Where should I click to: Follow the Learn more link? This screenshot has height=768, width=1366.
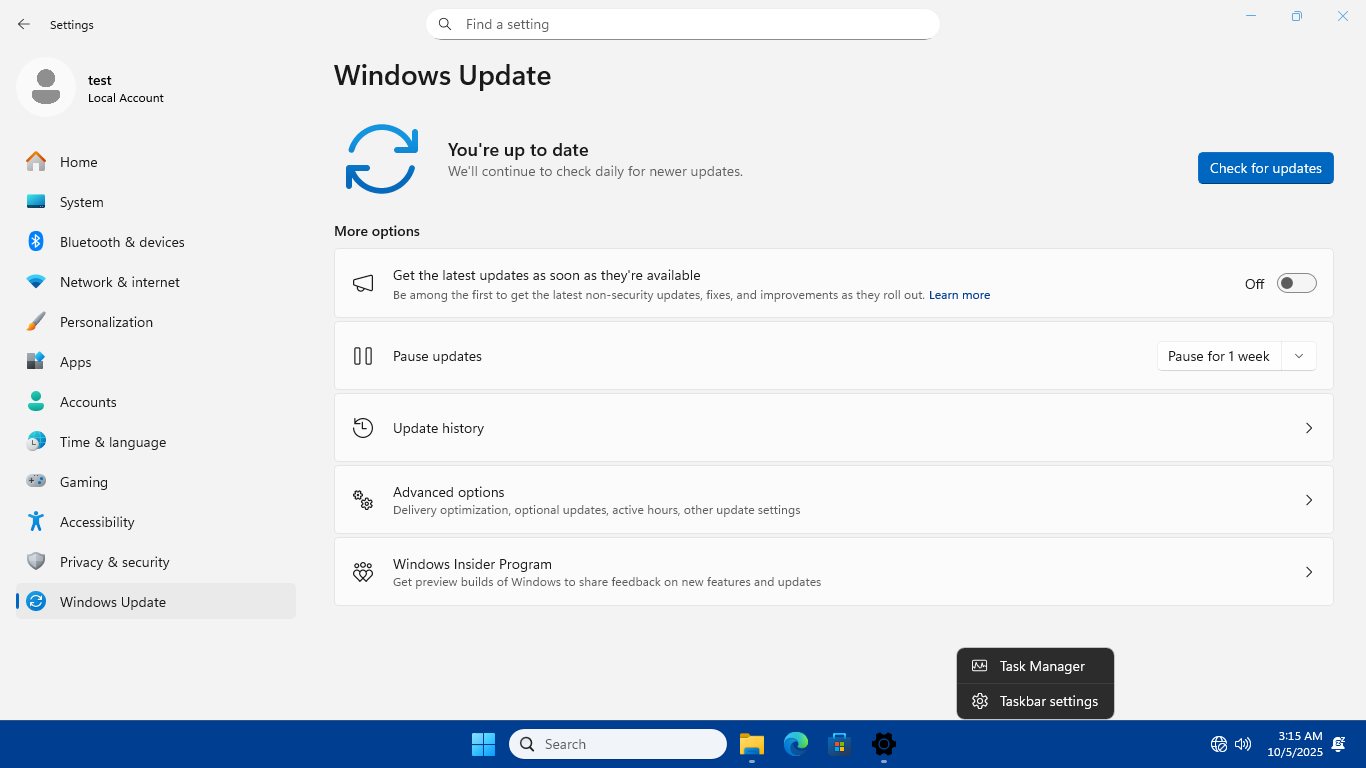click(x=959, y=295)
